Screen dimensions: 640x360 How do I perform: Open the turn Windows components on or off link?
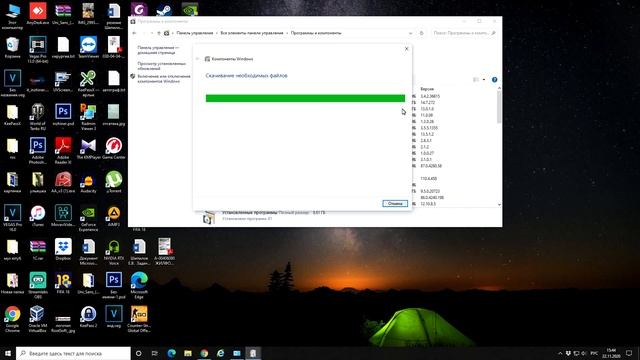[x=164, y=79]
